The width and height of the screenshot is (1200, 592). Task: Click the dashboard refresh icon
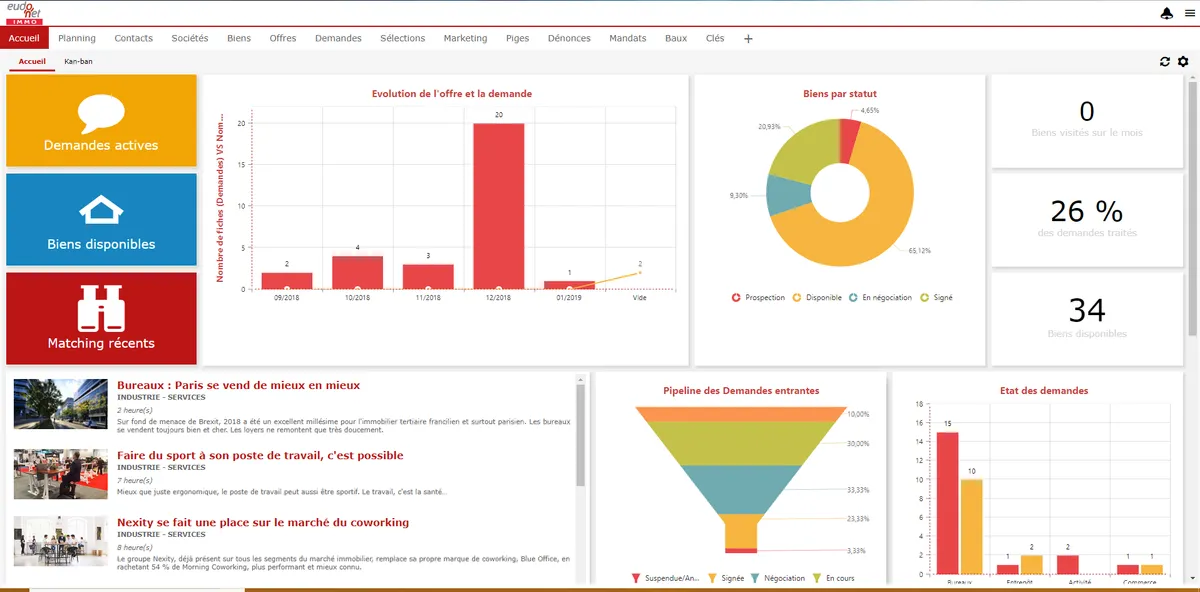point(1165,61)
